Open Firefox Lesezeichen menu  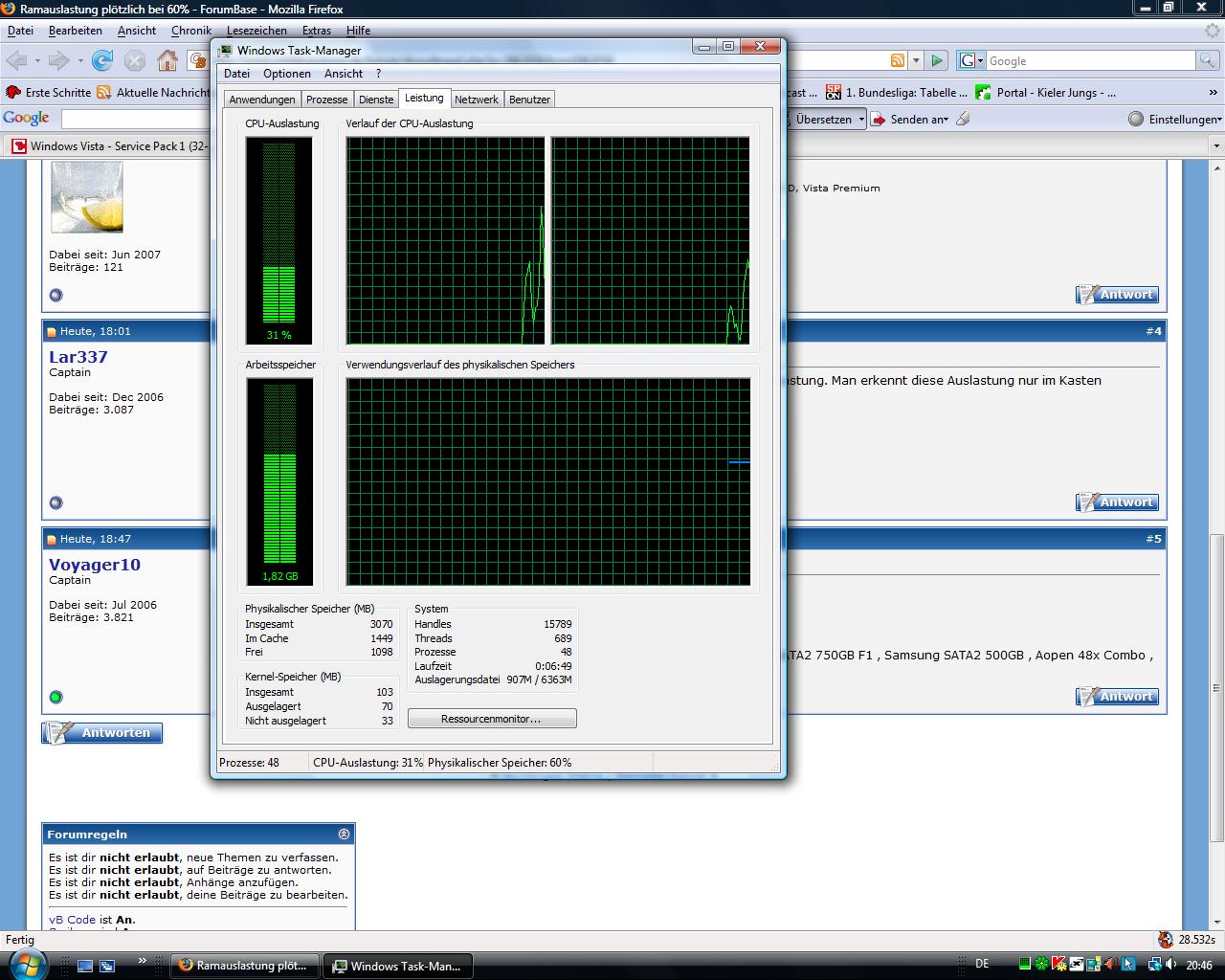tap(256, 31)
